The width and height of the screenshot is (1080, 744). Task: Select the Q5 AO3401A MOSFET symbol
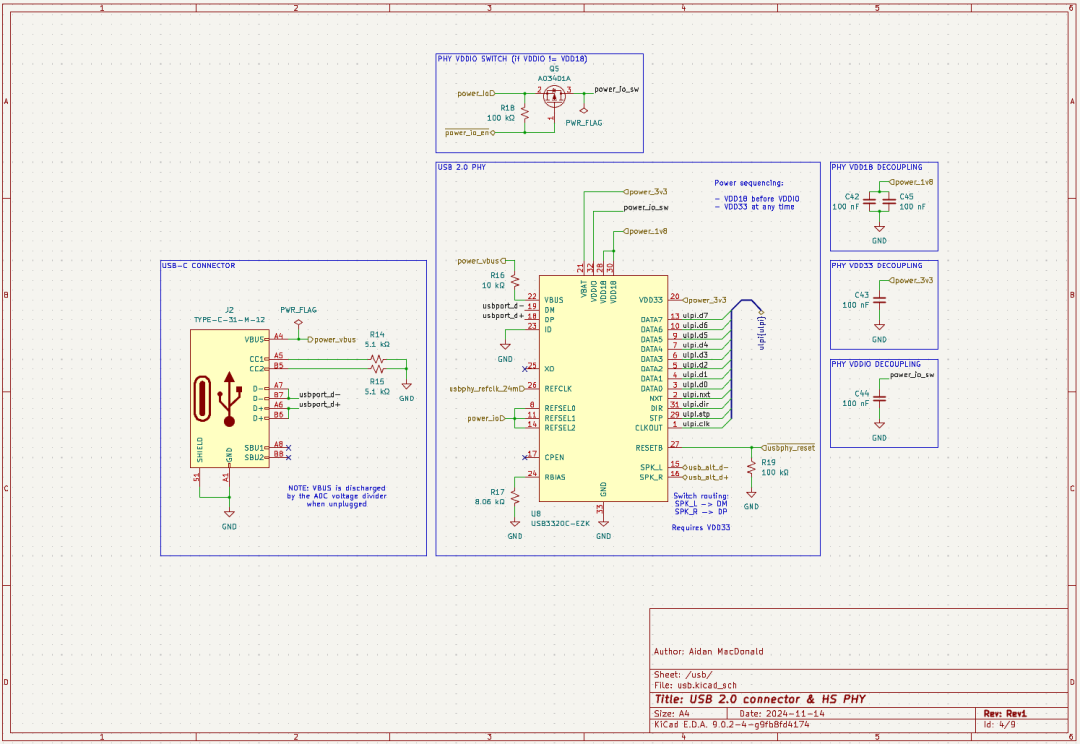554,96
